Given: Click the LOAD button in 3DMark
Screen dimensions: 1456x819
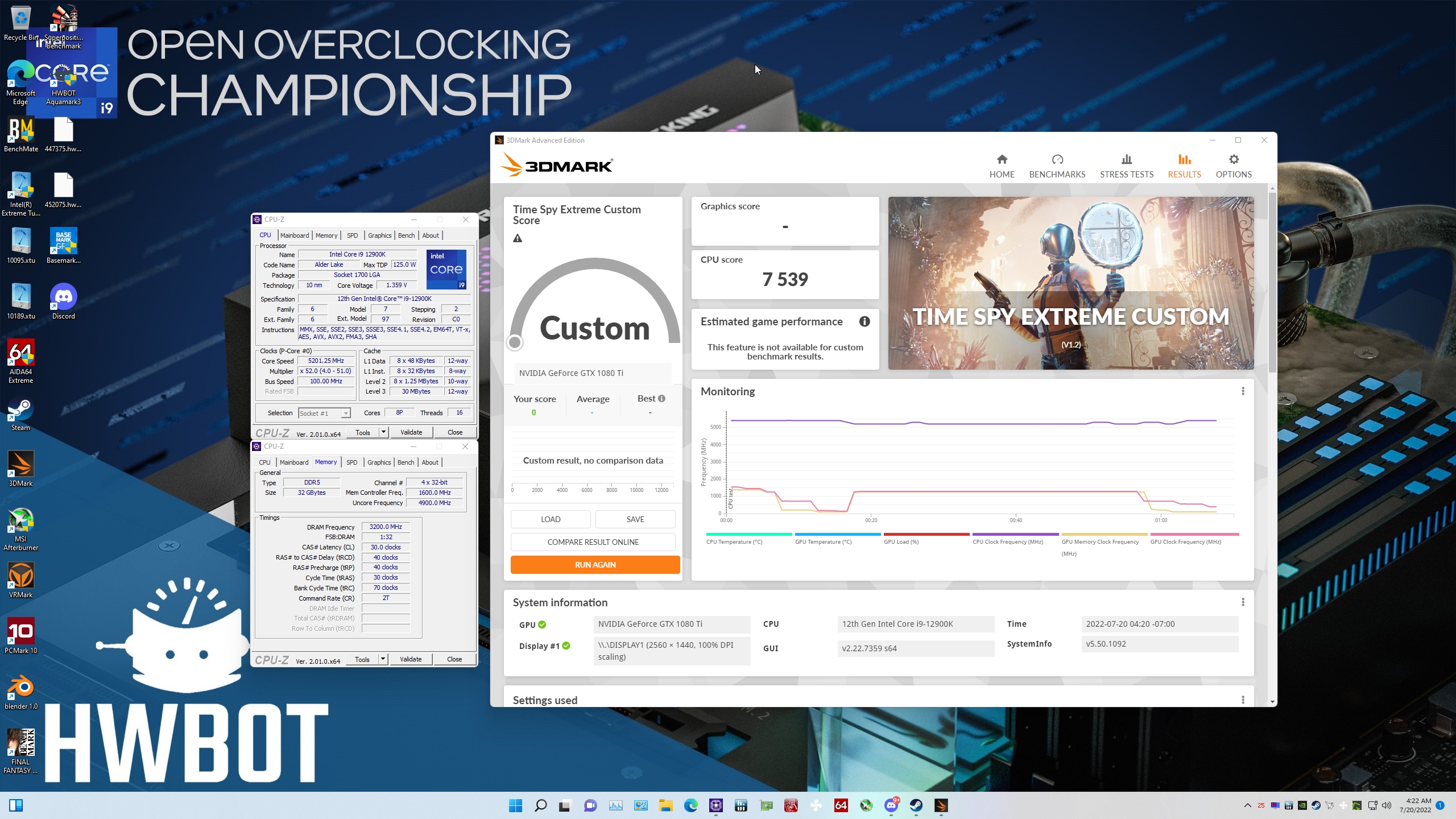Looking at the screenshot, I should (550, 519).
